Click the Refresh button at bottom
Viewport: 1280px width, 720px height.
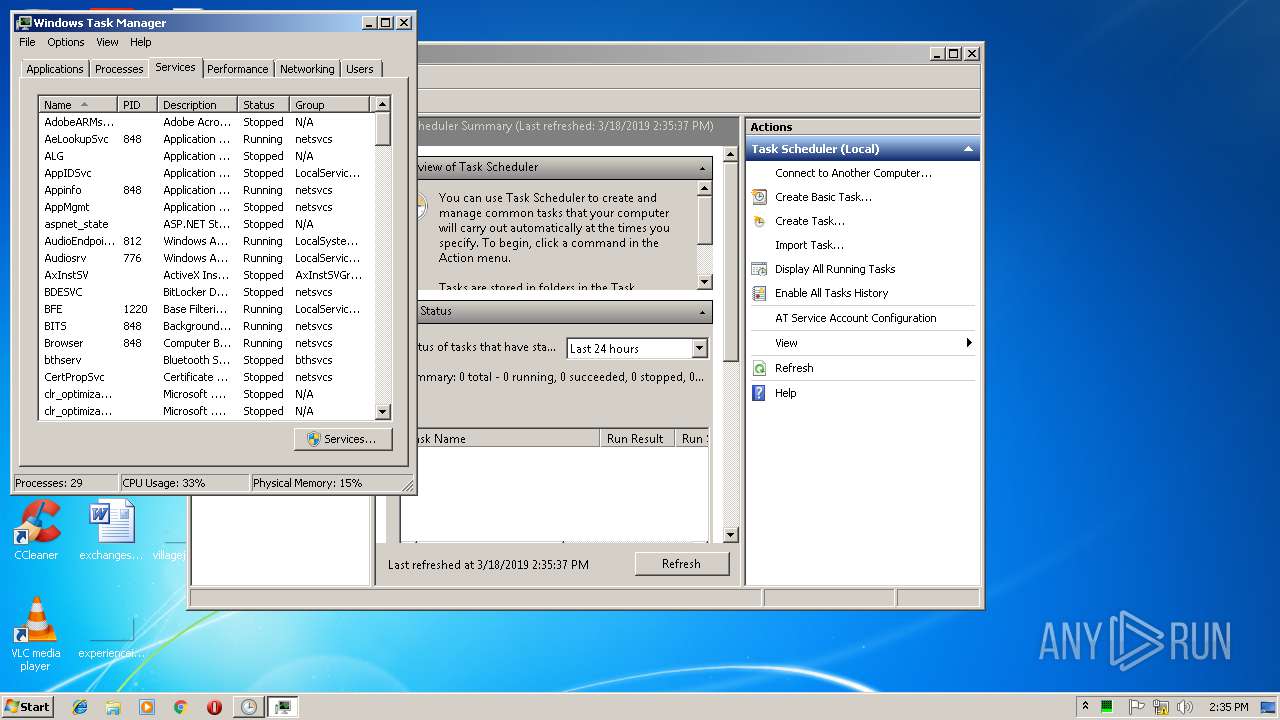[681, 564]
